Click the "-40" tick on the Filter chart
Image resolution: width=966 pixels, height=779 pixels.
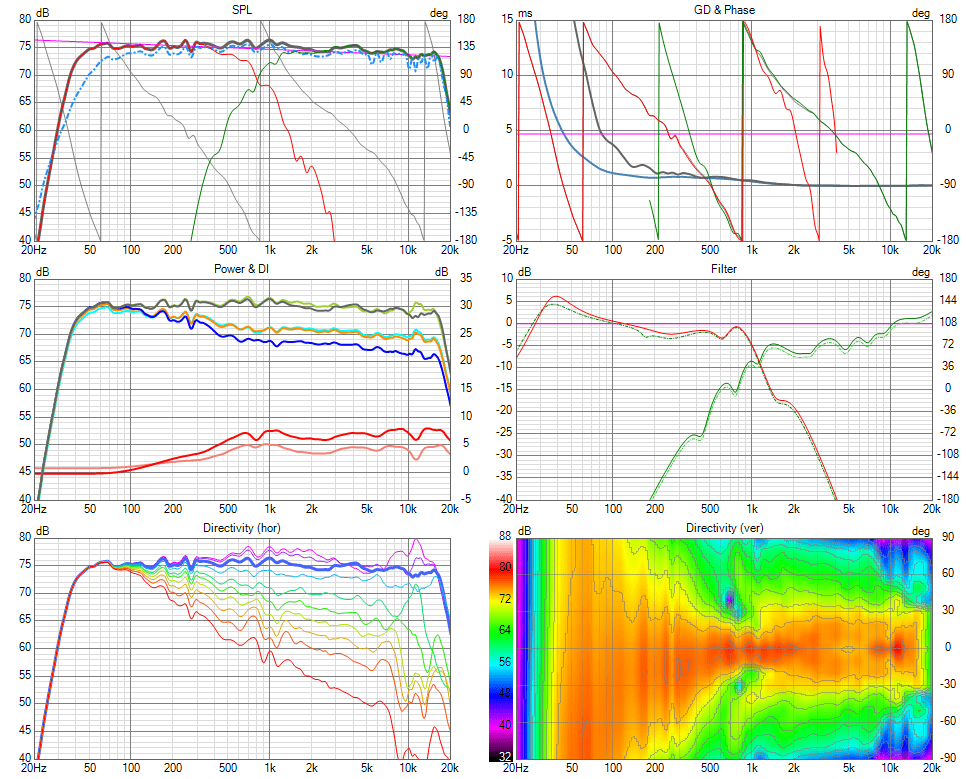tap(505, 498)
